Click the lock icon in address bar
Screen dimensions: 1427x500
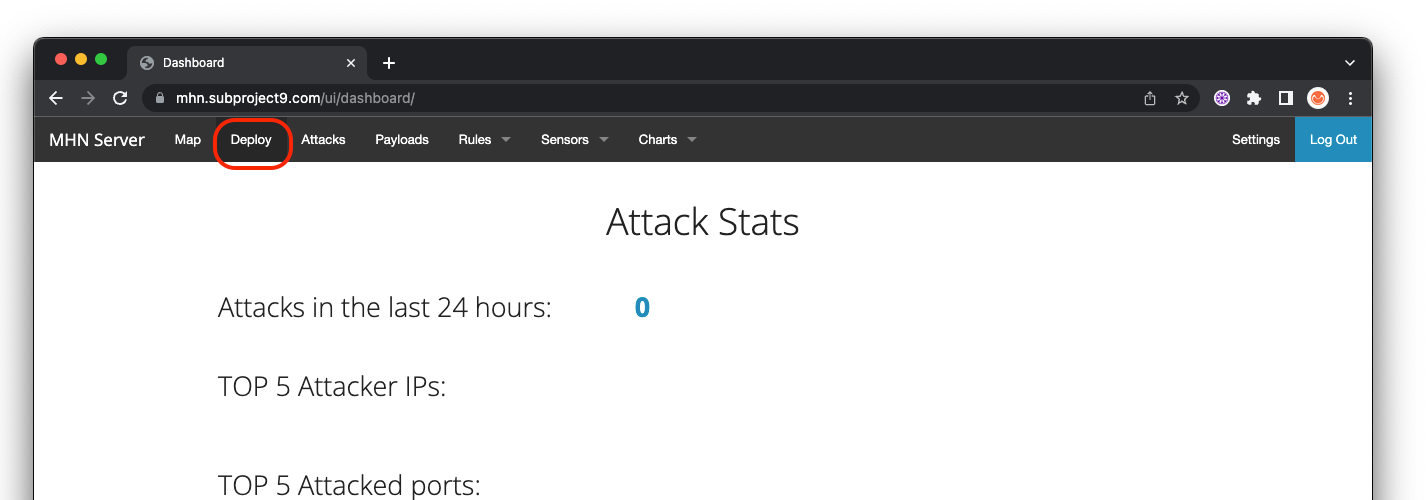pyautogui.click(x=159, y=98)
